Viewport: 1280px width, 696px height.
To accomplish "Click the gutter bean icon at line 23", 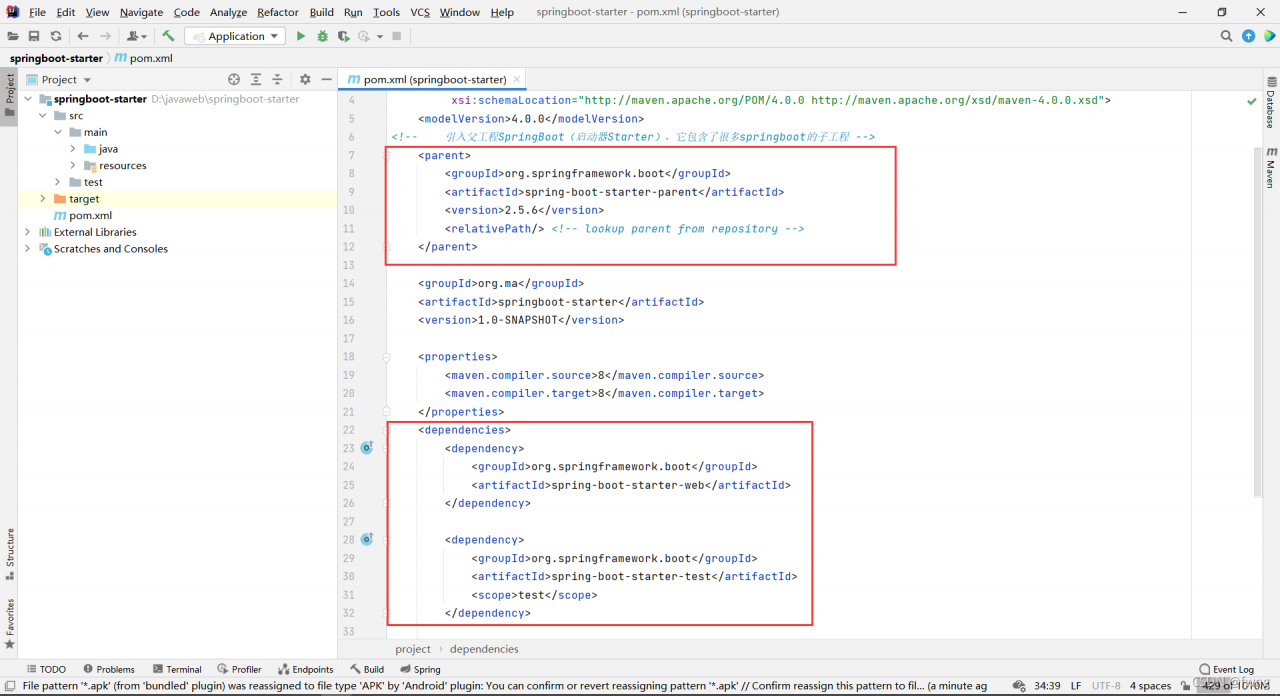I will [x=367, y=448].
